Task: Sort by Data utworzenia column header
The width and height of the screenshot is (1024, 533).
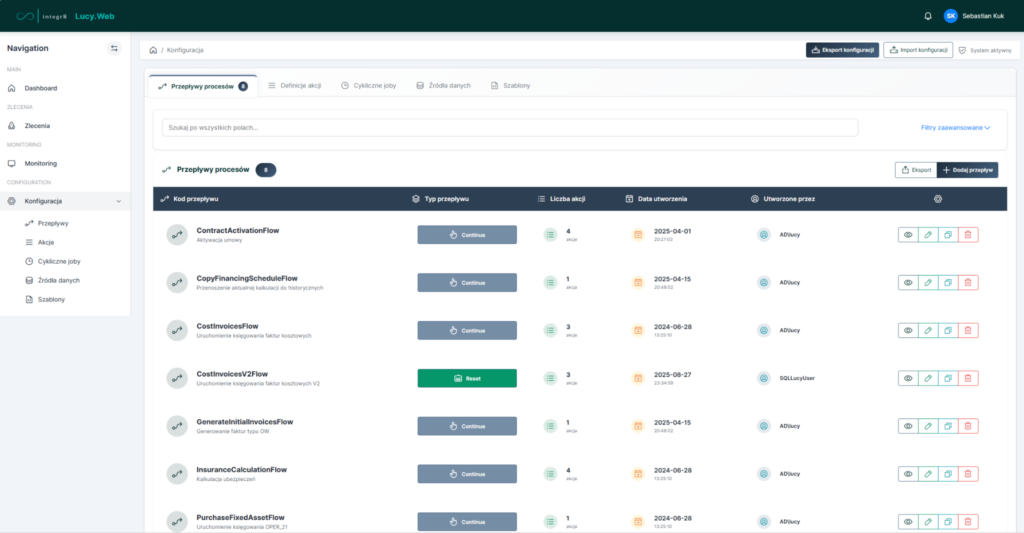Action: [x=662, y=199]
